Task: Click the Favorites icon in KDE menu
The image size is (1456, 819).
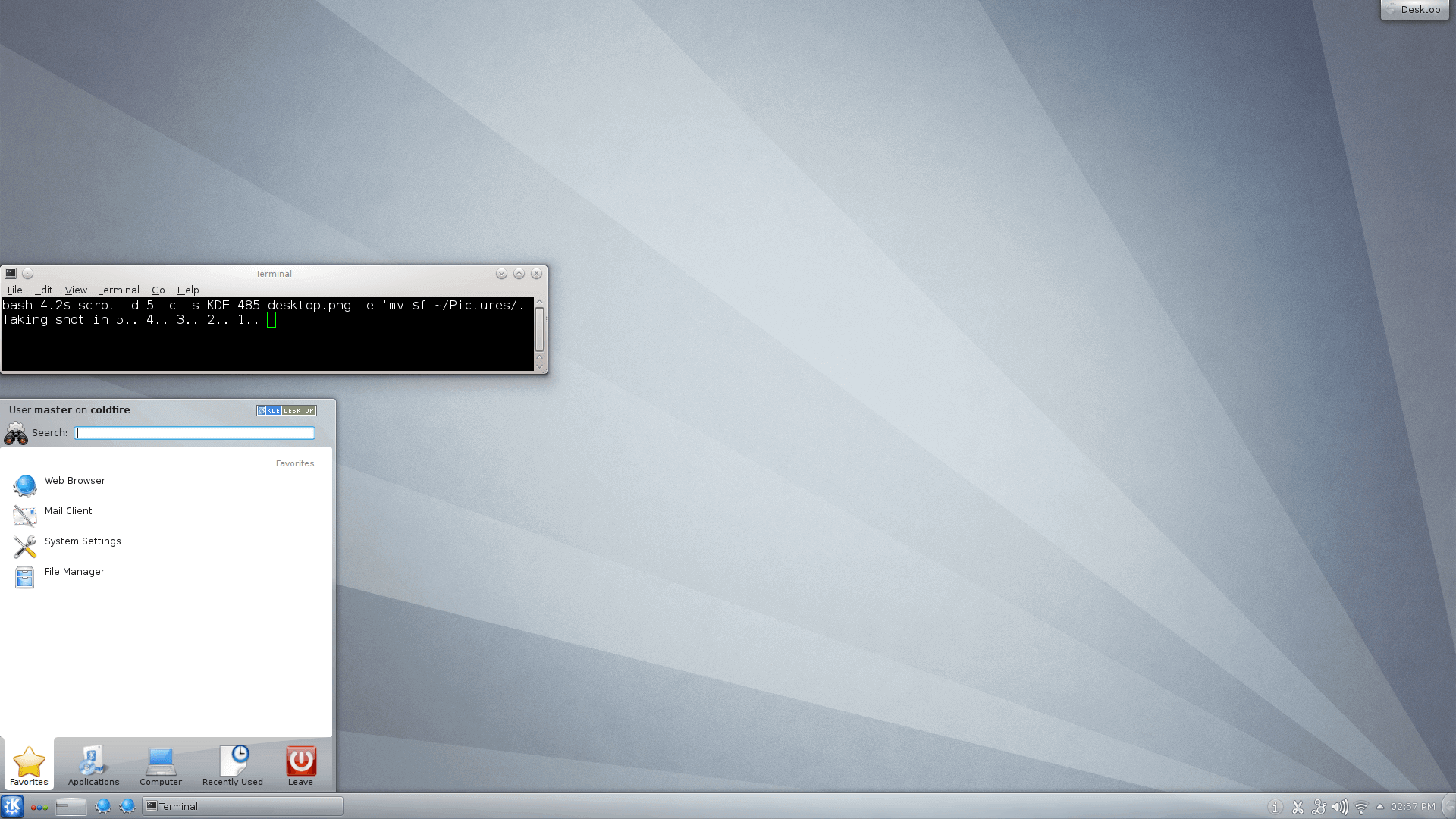Action: coord(28,762)
